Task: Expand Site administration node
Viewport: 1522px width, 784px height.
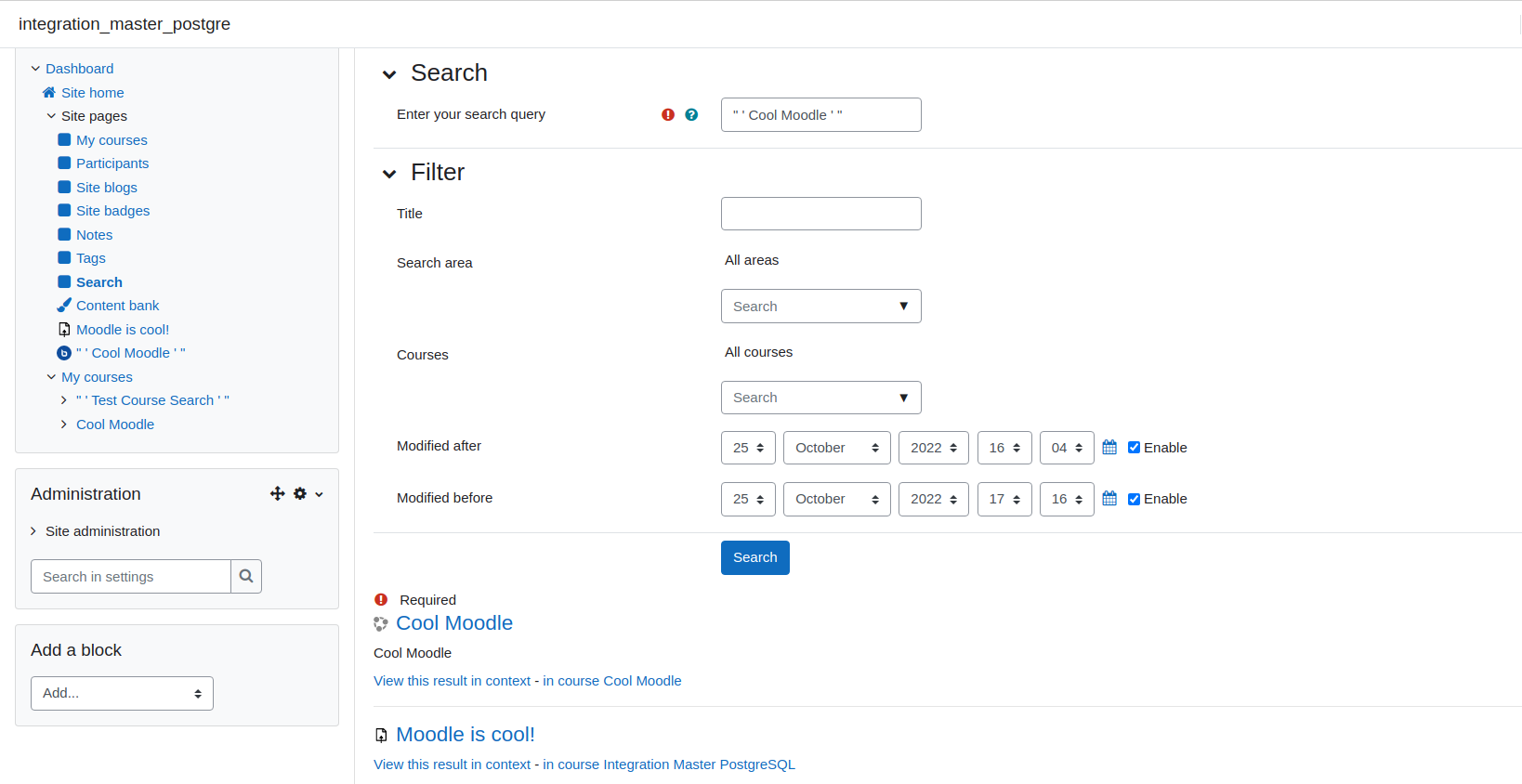Action: (33, 530)
